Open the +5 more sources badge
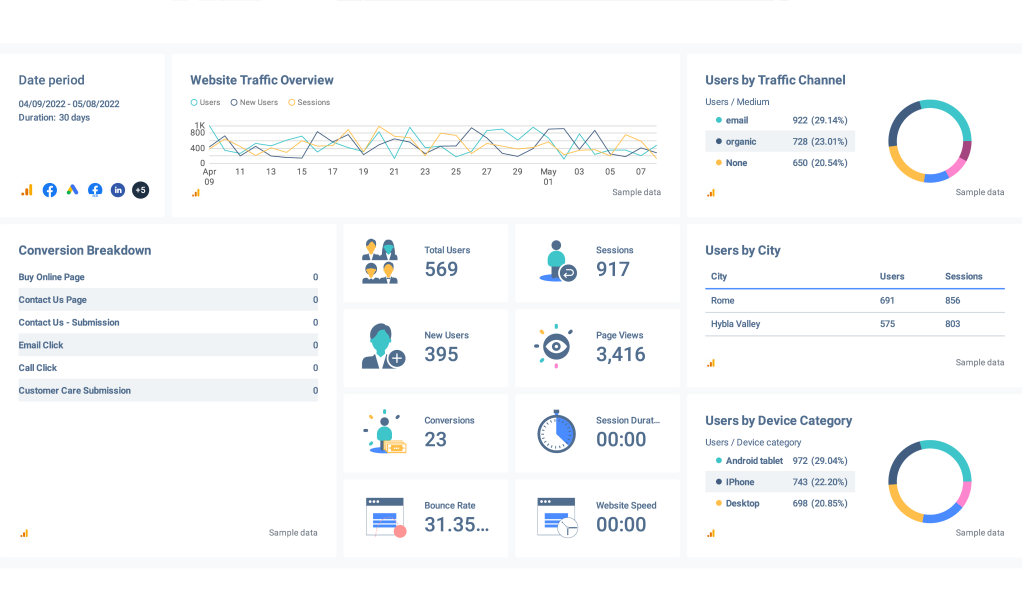This screenshot has width=1024, height=613. click(x=141, y=190)
